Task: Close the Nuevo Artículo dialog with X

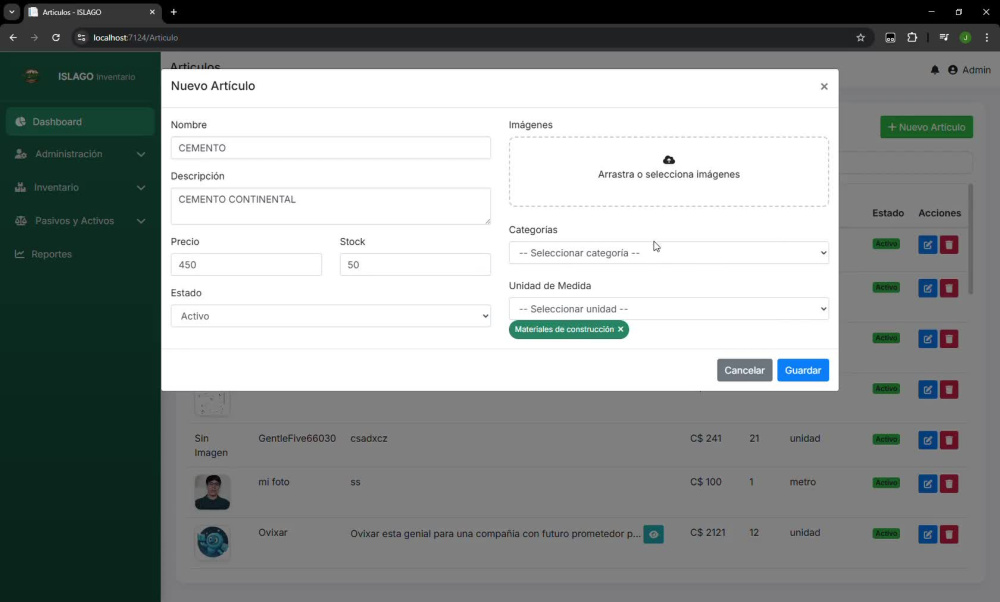Action: pyautogui.click(x=824, y=86)
